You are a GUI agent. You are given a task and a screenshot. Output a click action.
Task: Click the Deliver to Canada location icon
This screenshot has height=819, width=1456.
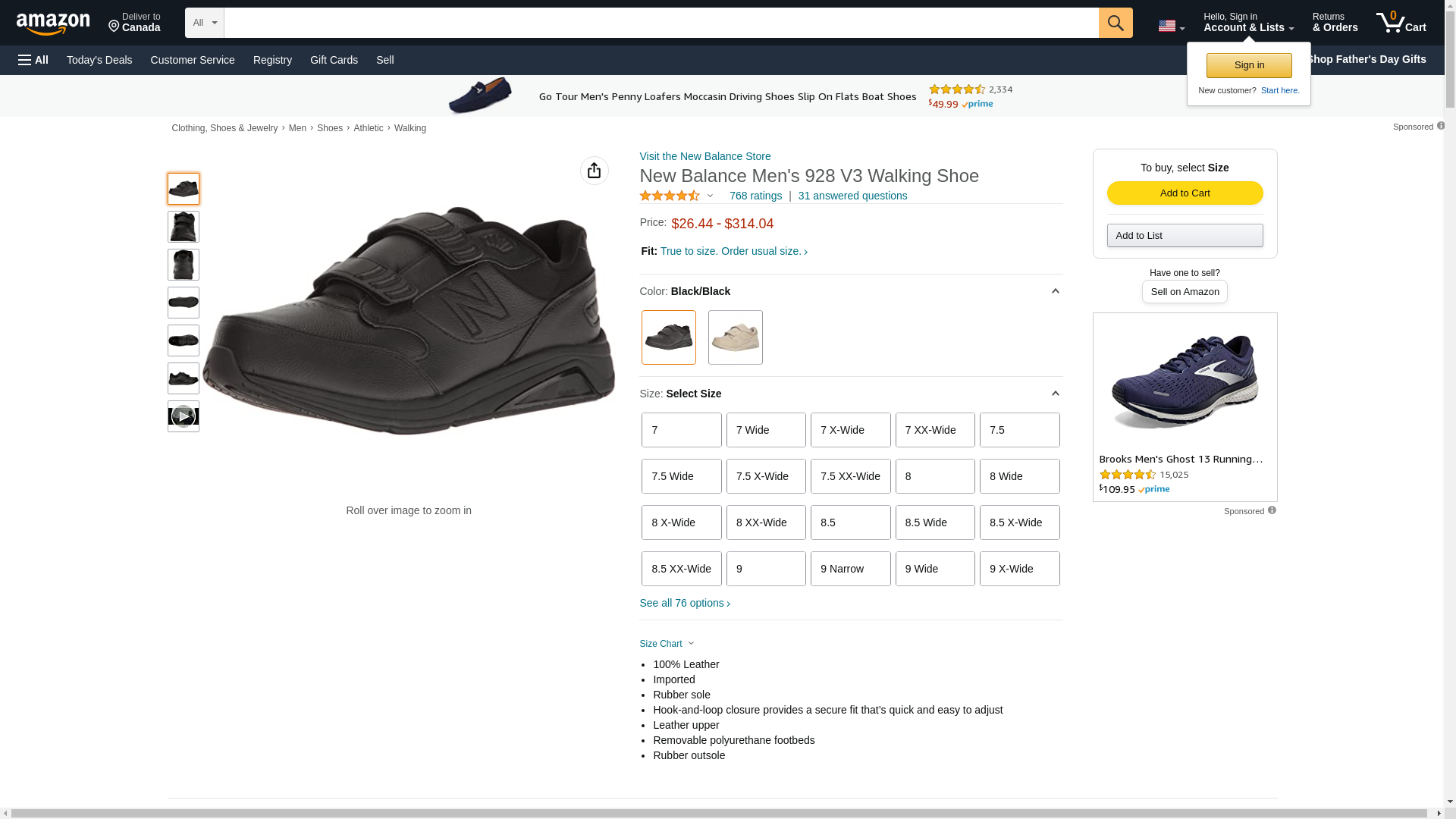(115, 27)
